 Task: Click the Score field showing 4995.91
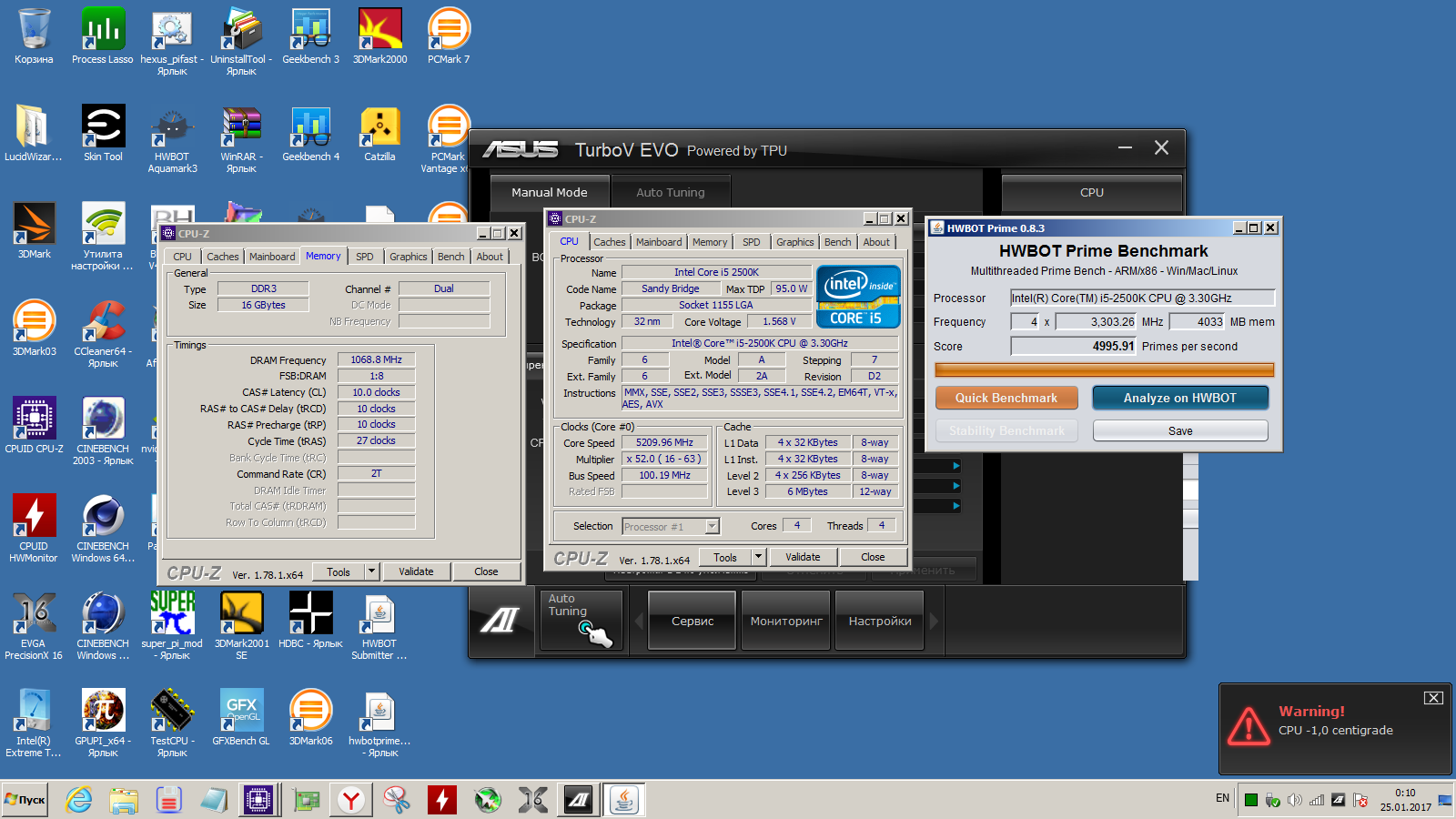coord(1074,346)
